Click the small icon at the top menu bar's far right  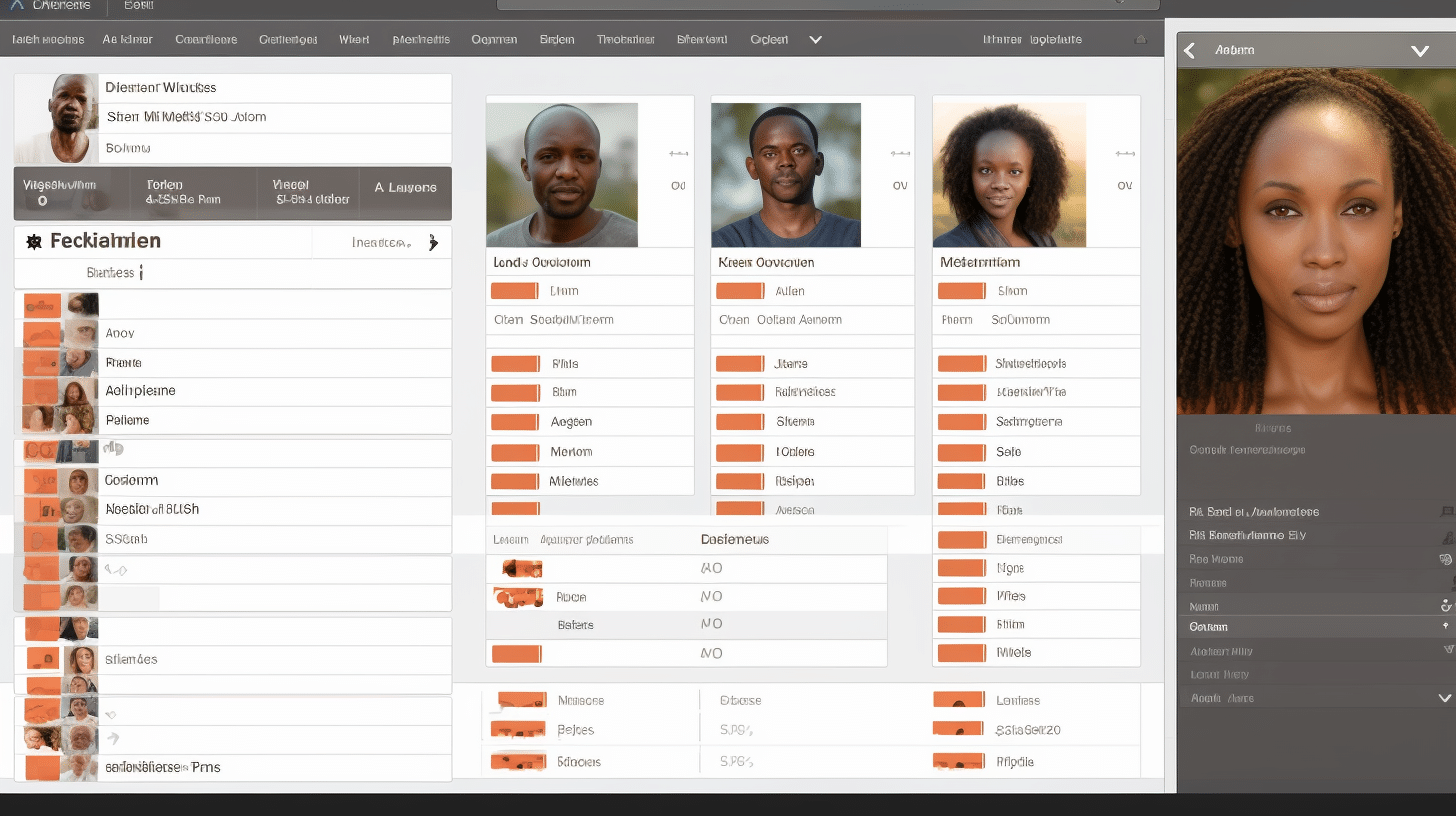pos(1141,40)
